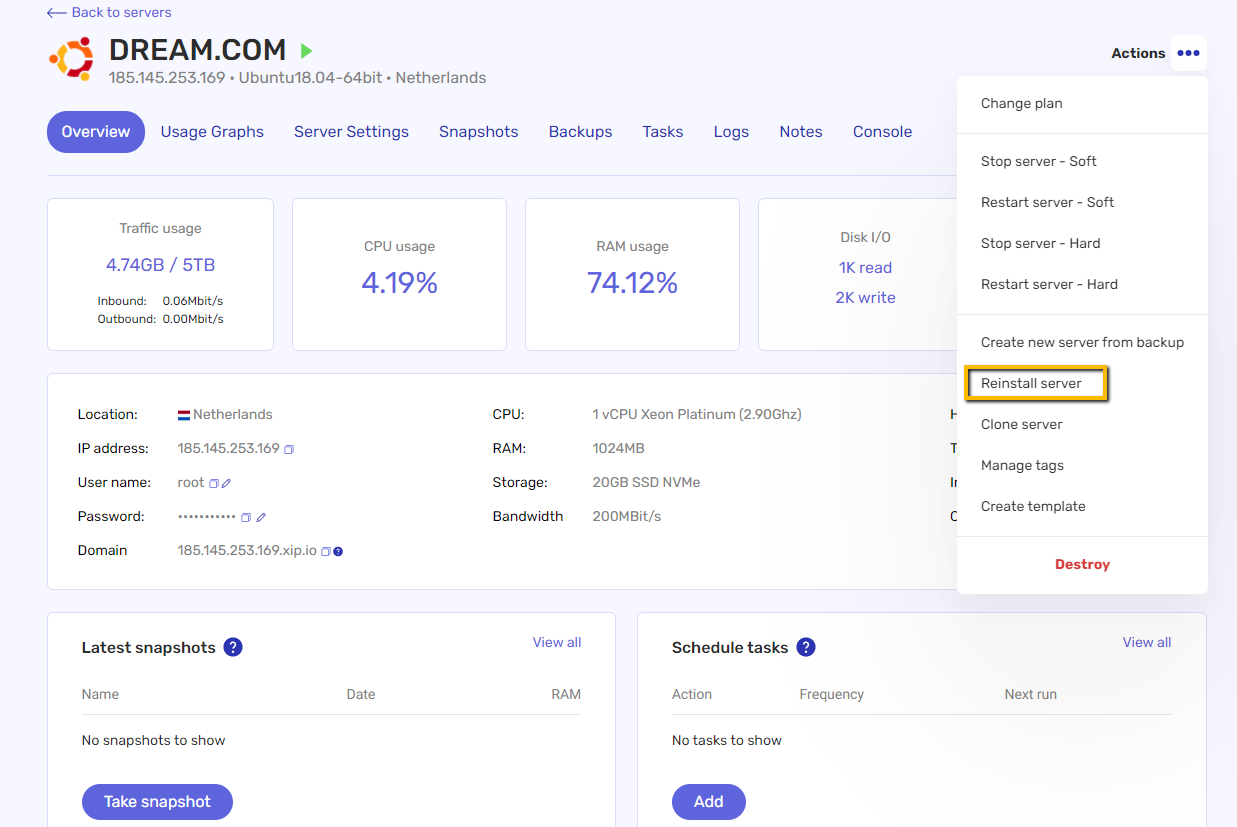
Task: Choose Clone server
Action: [1082, 424]
